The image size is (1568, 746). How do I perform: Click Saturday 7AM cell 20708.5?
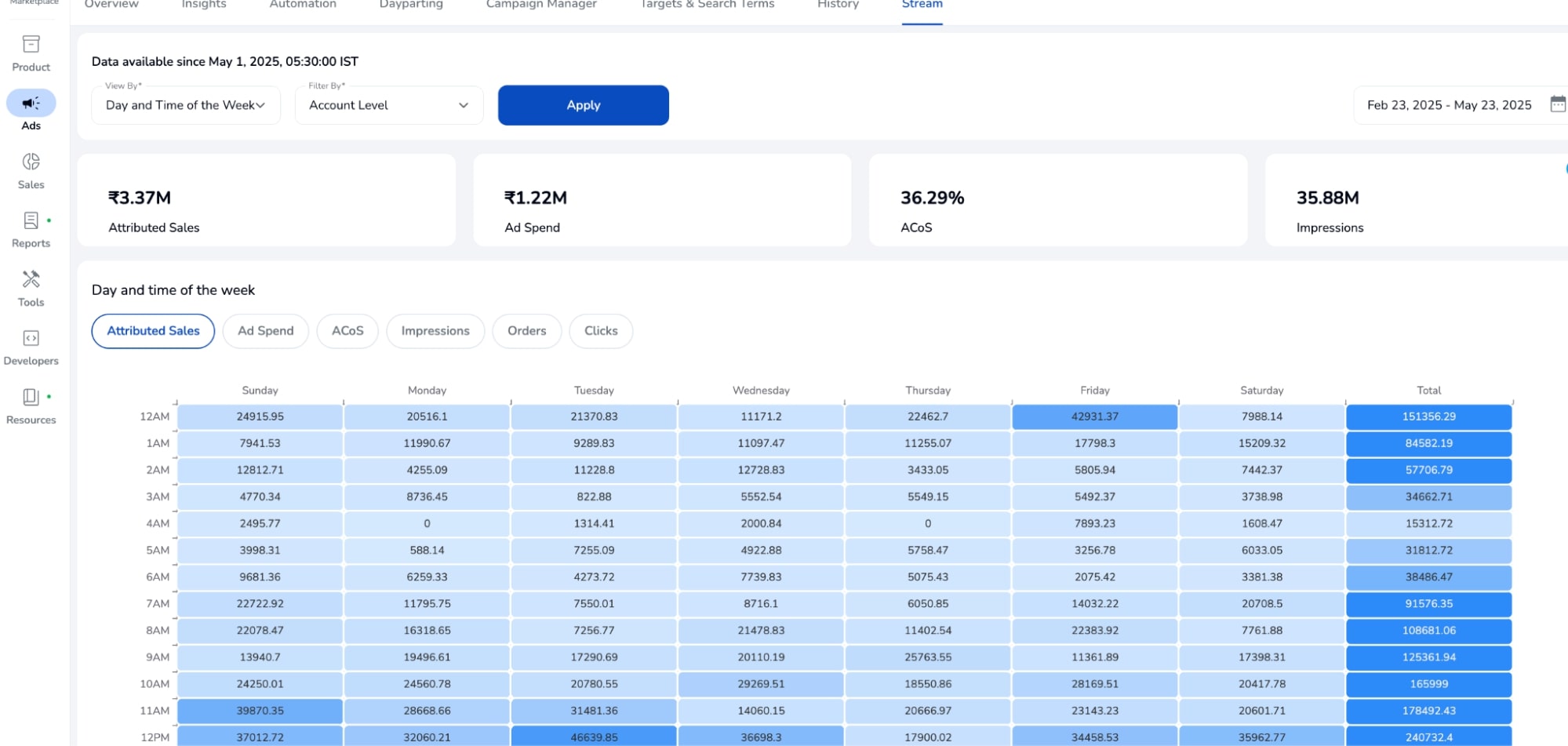[x=1262, y=604]
